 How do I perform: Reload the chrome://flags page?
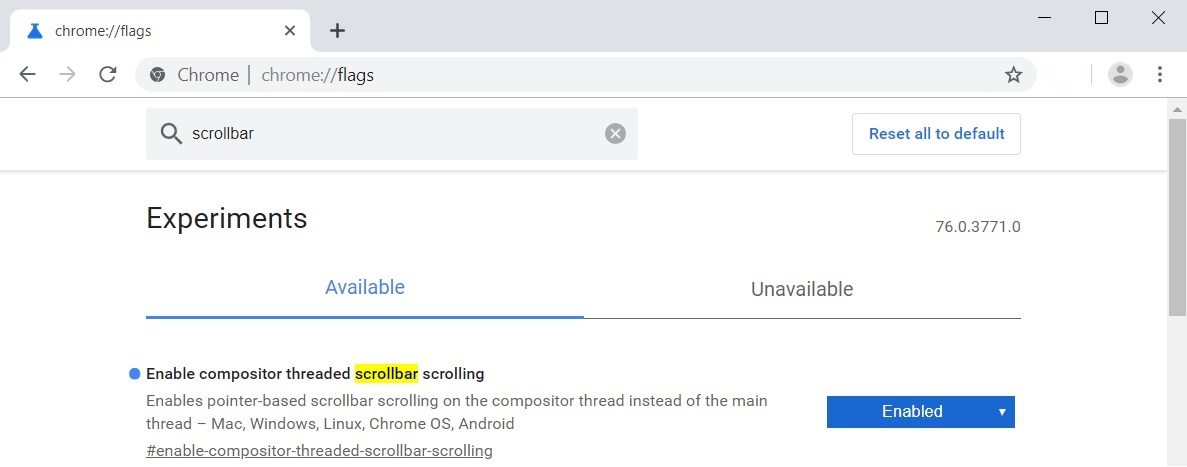point(108,75)
